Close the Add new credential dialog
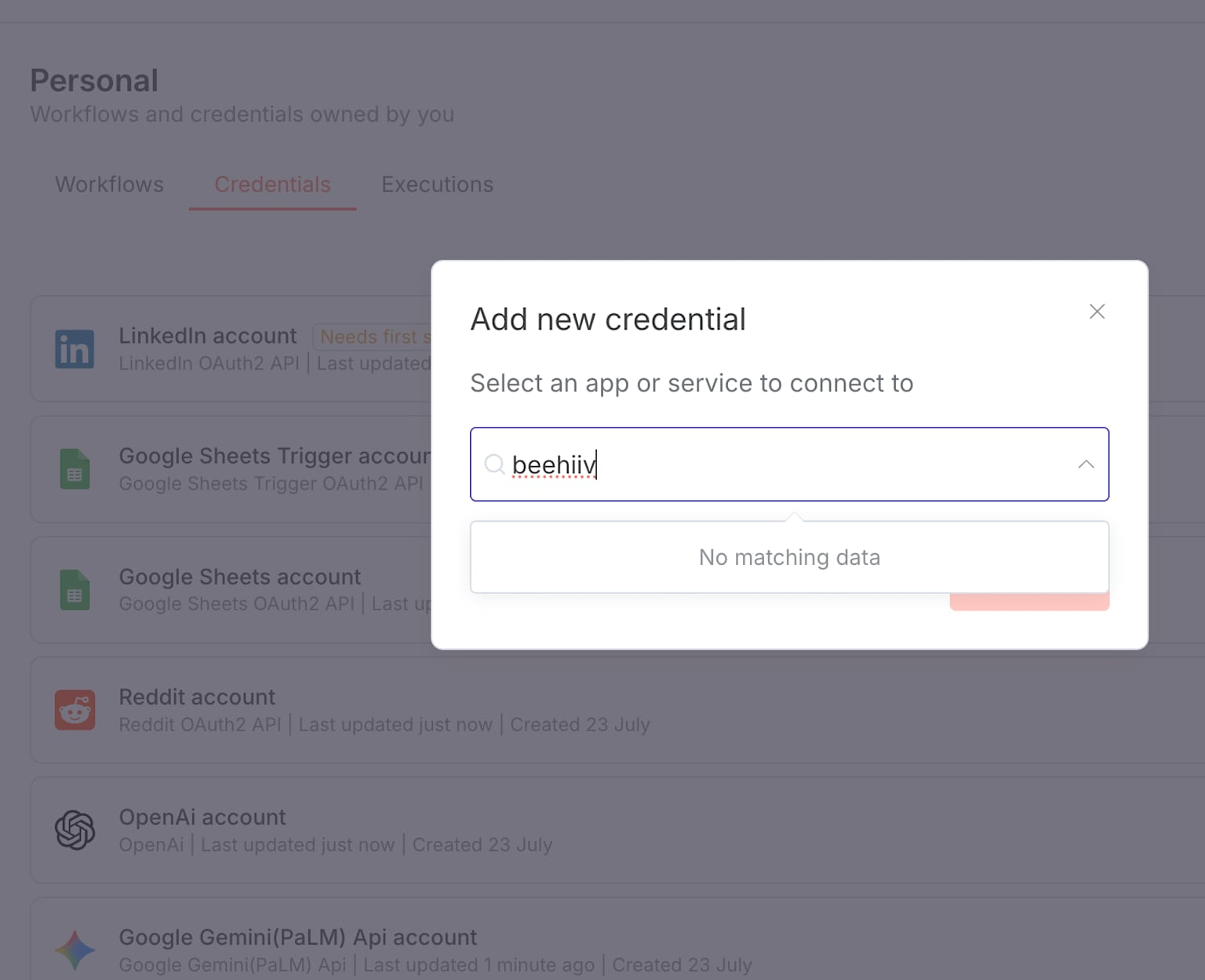This screenshot has height=980, width=1205. point(1097,311)
